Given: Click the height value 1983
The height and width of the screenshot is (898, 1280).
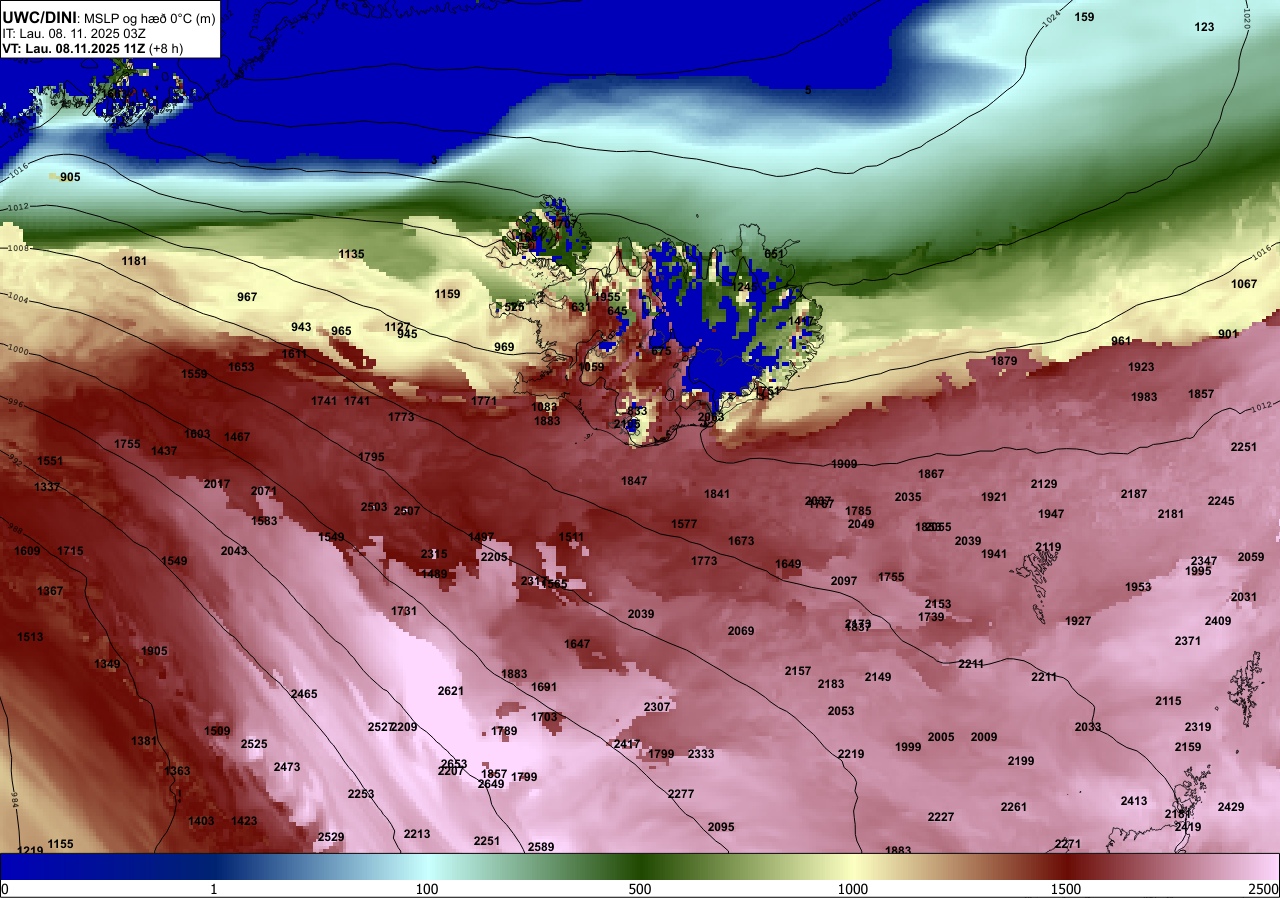Looking at the screenshot, I should point(1144,397).
